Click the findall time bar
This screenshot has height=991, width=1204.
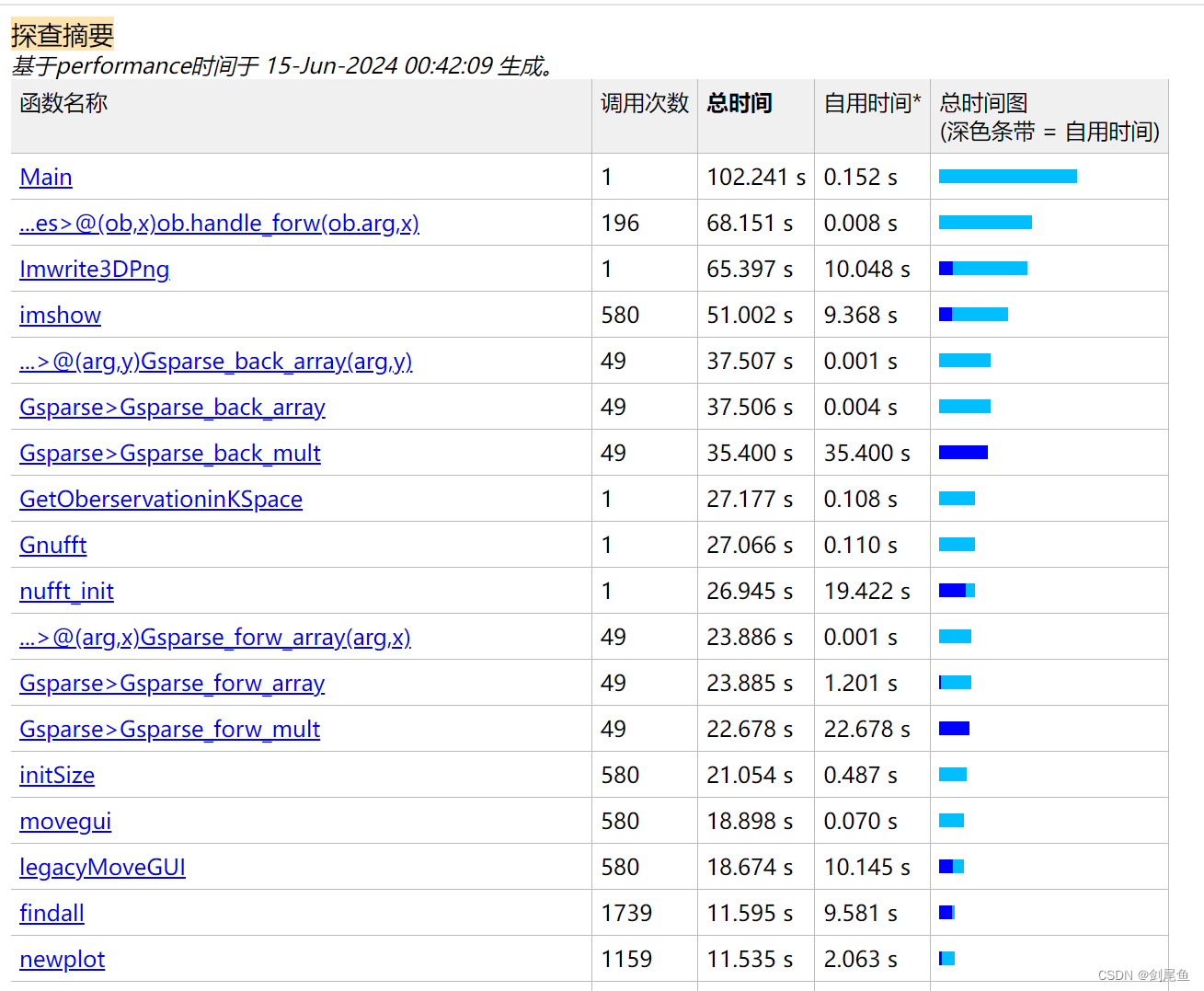tap(946, 912)
